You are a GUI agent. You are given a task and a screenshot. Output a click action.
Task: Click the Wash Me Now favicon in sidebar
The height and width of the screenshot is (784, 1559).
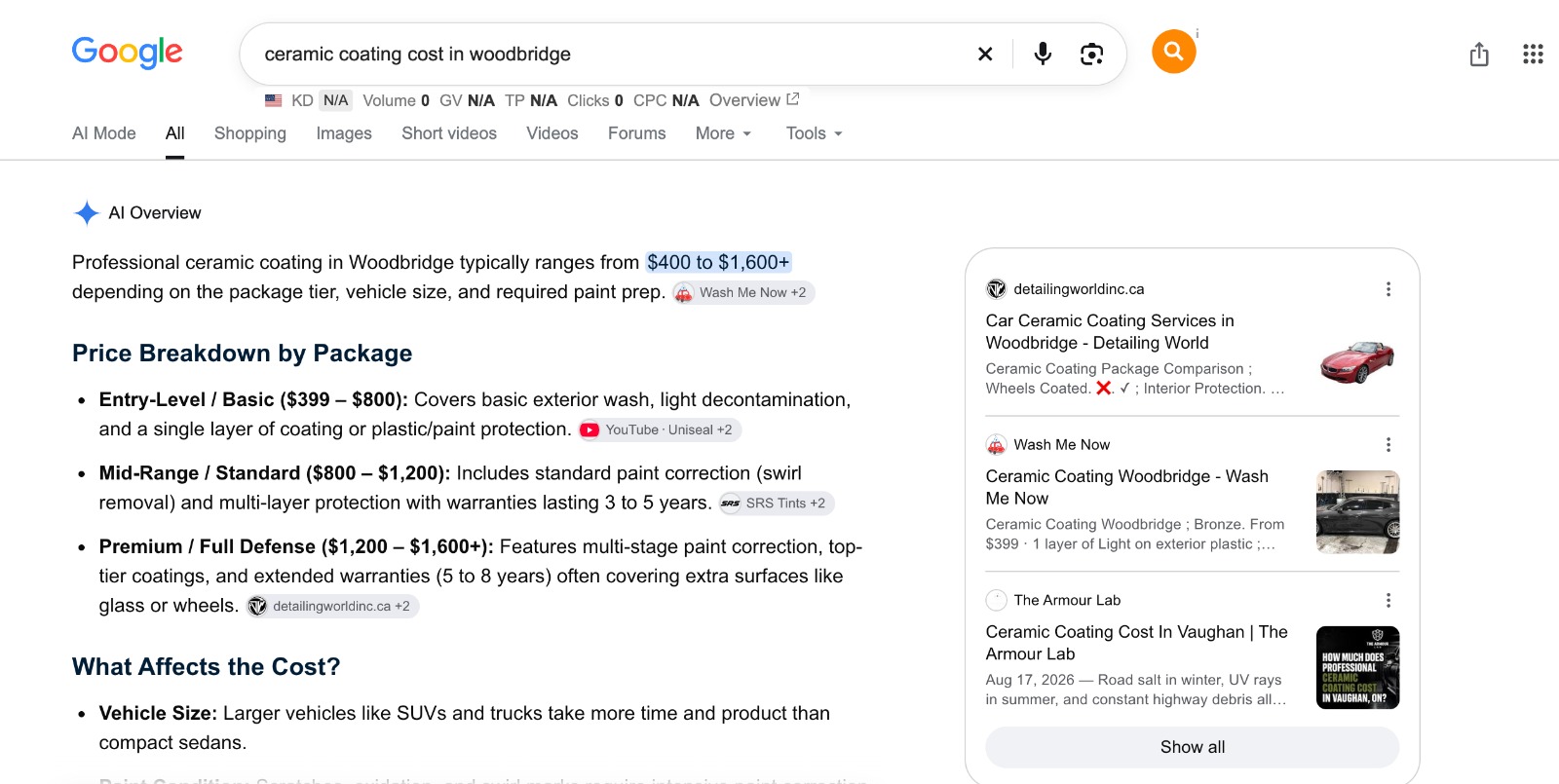pos(996,445)
